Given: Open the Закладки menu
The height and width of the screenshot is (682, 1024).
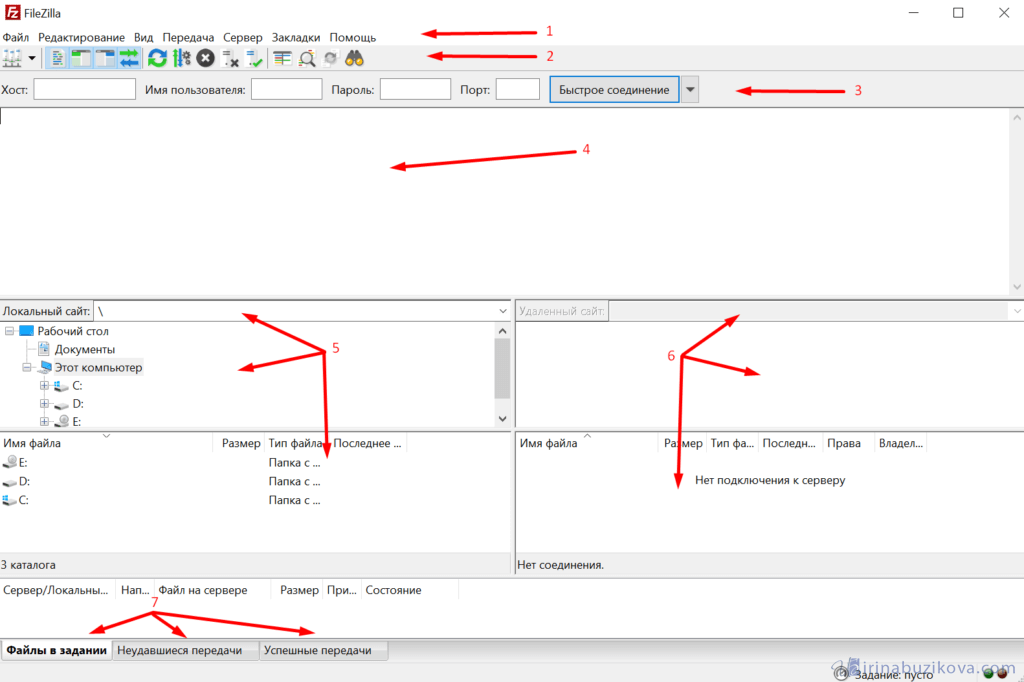Looking at the screenshot, I should (x=296, y=37).
